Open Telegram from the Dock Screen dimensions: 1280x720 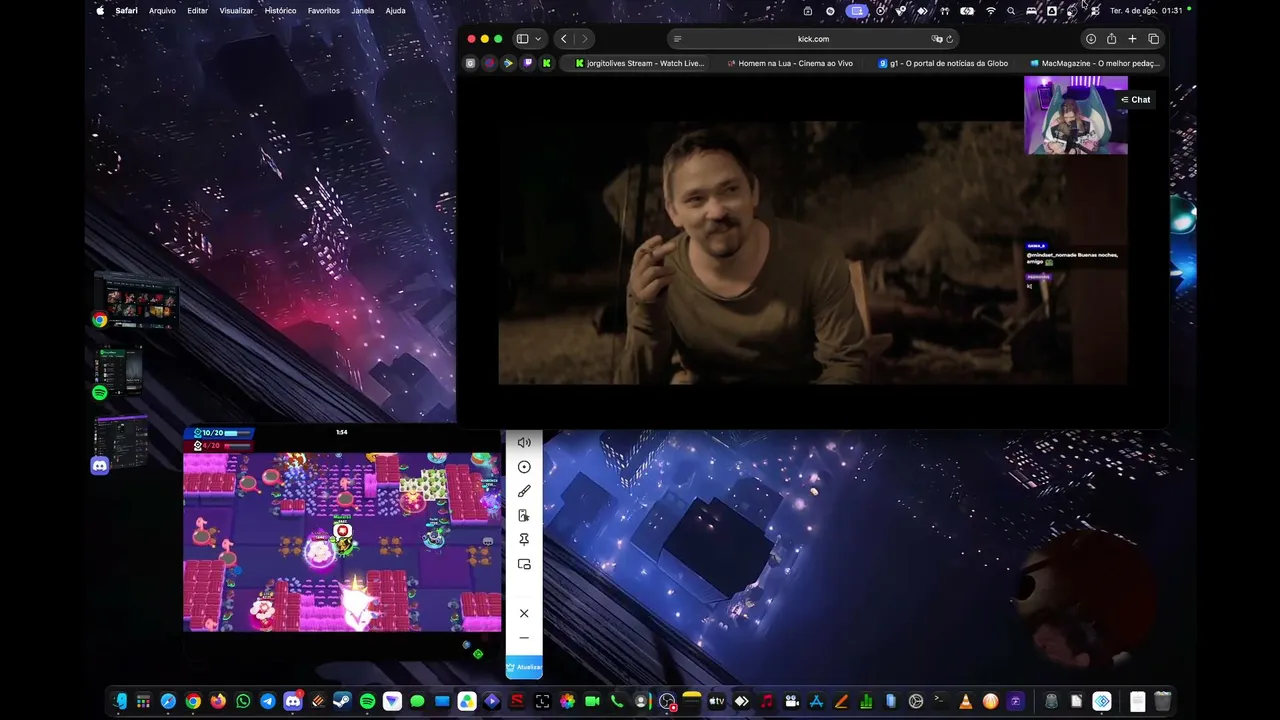[x=268, y=702]
